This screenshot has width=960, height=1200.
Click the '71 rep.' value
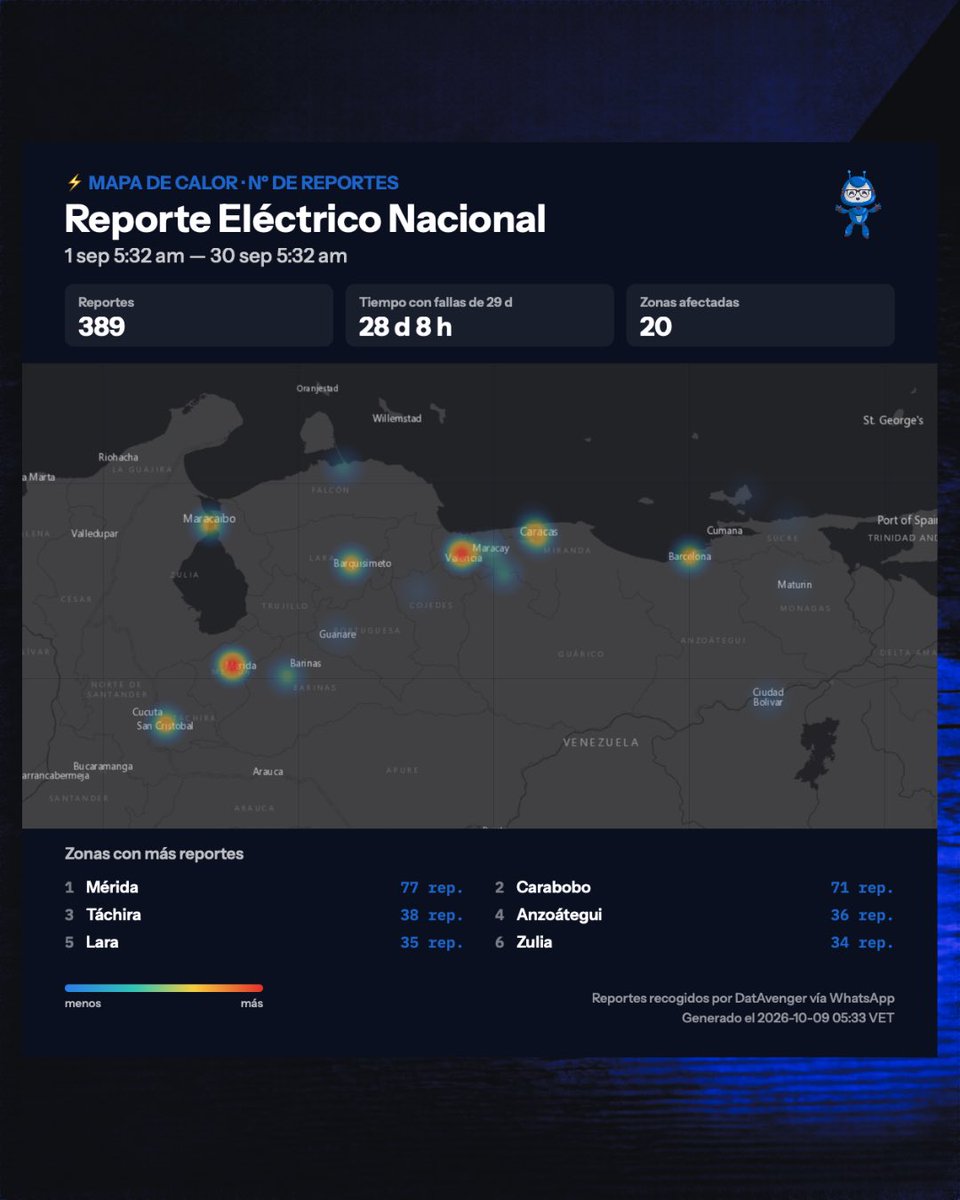pyautogui.click(x=862, y=887)
